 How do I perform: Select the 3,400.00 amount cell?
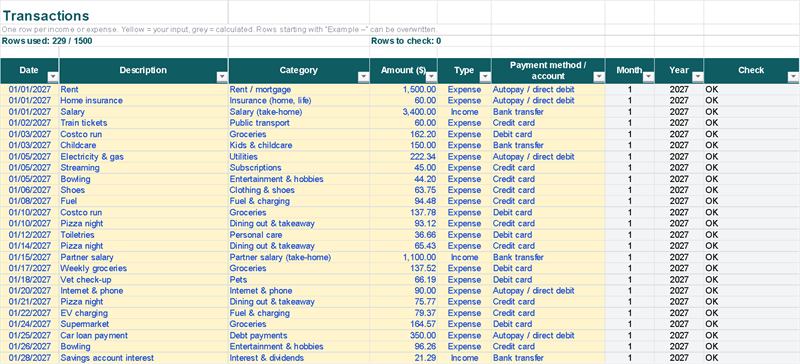404,112
